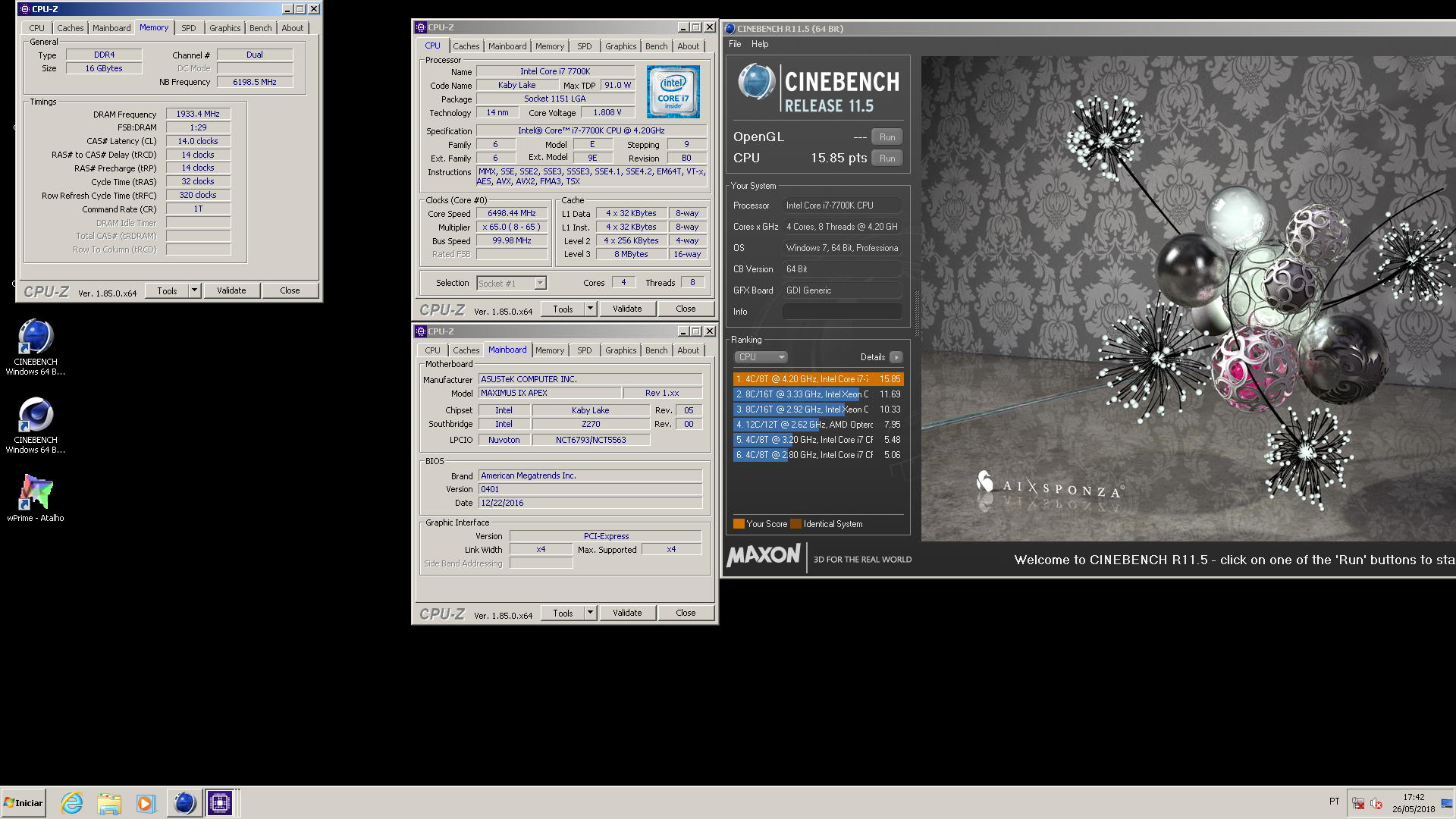The height and width of the screenshot is (819, 1456).
Task: Click the Details arrow button in Ranking
Action: click(x=896, y=357)
